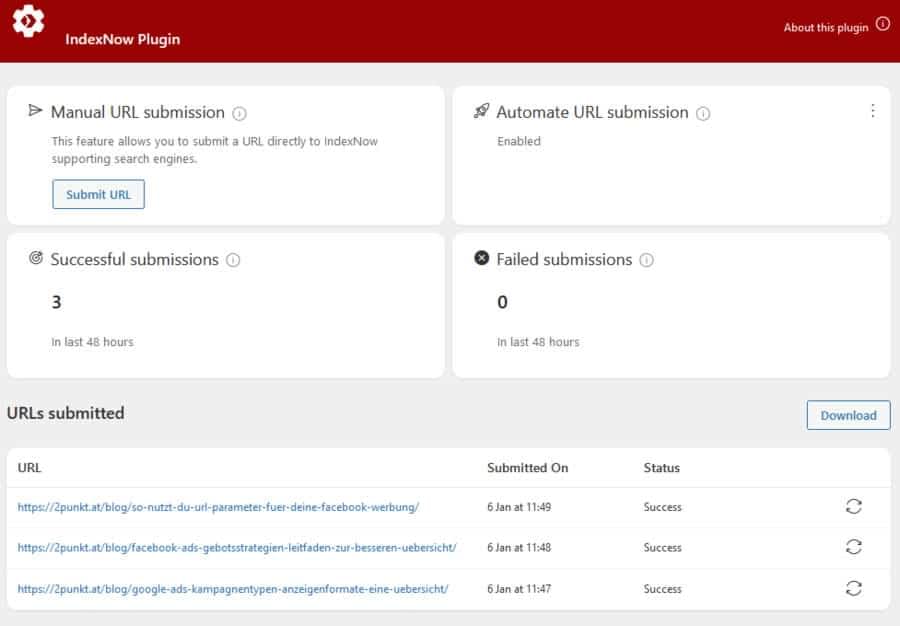Click the rocket icon by Automate URL submission
Image resolution: width=900 pixels, height=626 pixels.
tap(482, 110)
